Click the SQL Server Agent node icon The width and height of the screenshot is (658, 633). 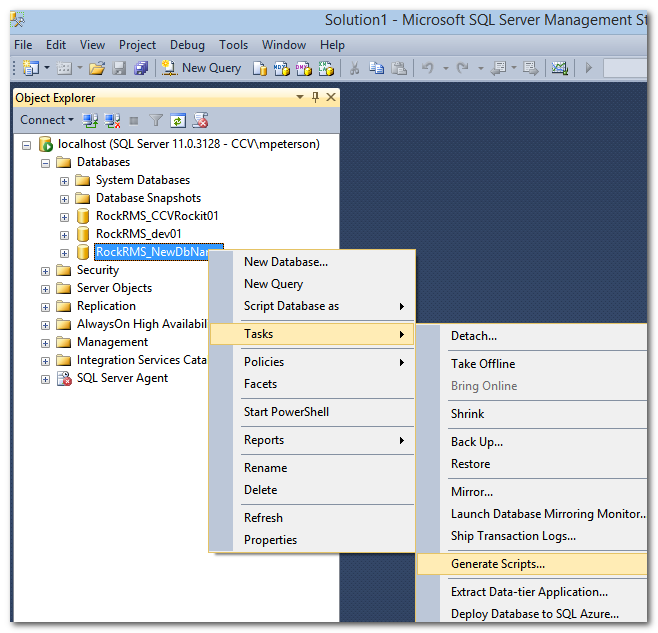point(62,378)
